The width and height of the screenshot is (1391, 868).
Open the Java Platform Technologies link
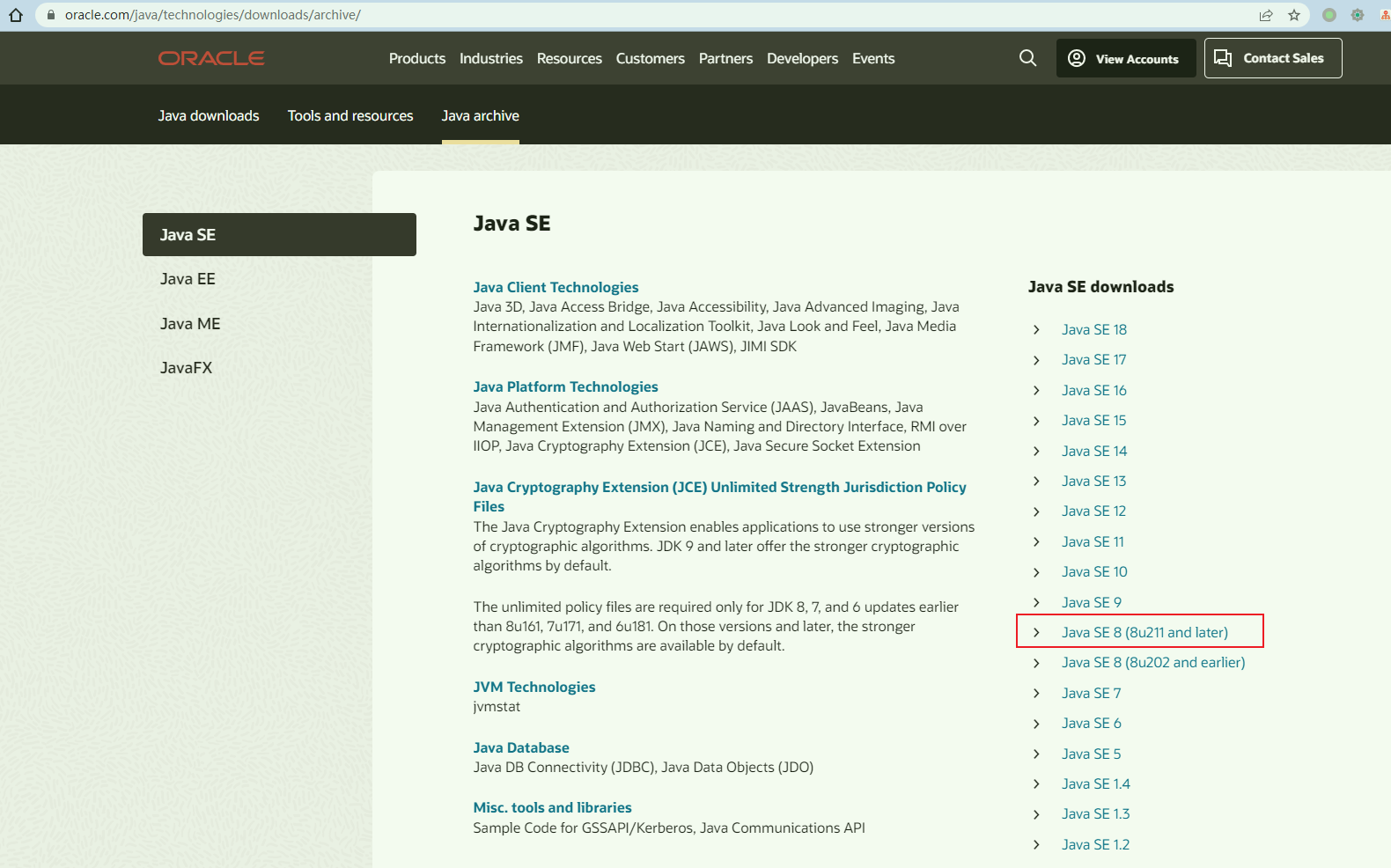(565, 386)
